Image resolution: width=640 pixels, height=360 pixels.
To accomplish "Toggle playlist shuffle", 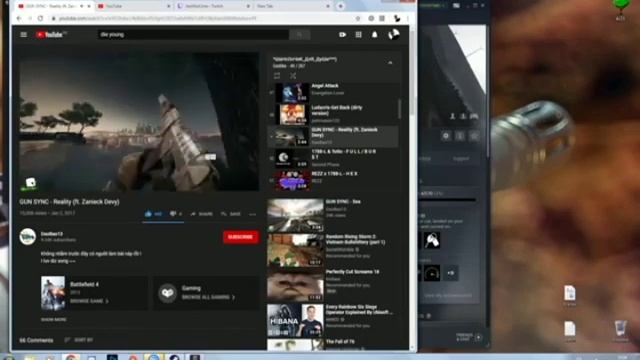I will (x=293, y=76).
